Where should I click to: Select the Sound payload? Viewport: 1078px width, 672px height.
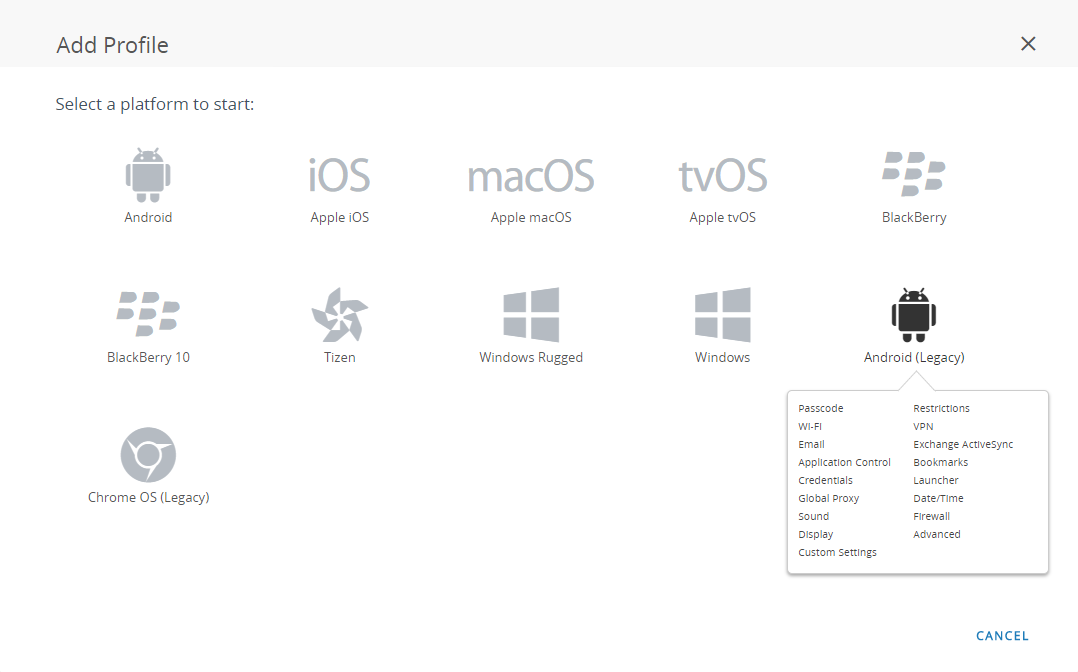(x=813, y=516)
